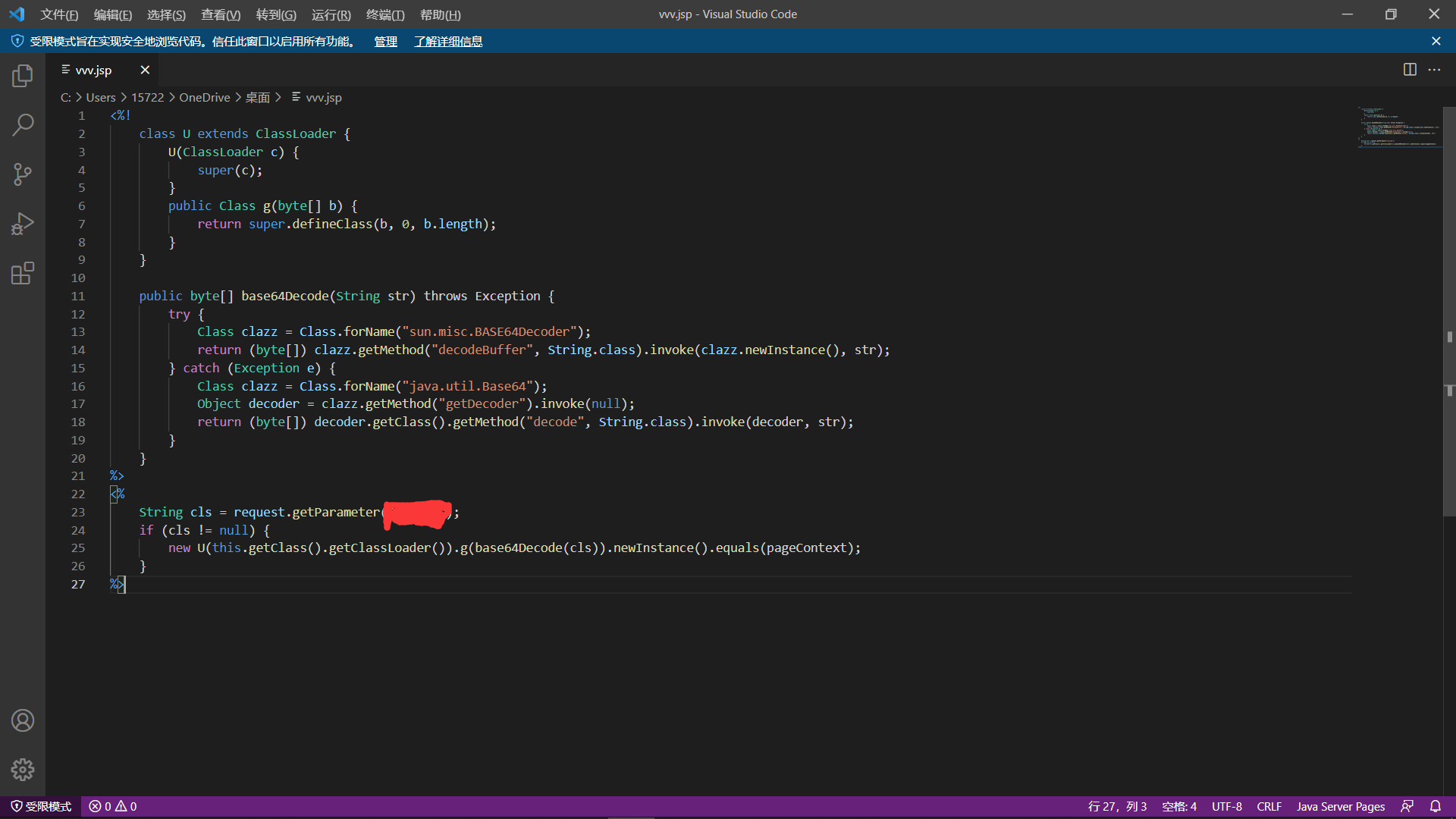The height and width of the screenshot is (819, 1456).
Task: Click the base64Decode method name declaration
Action: 285,296
